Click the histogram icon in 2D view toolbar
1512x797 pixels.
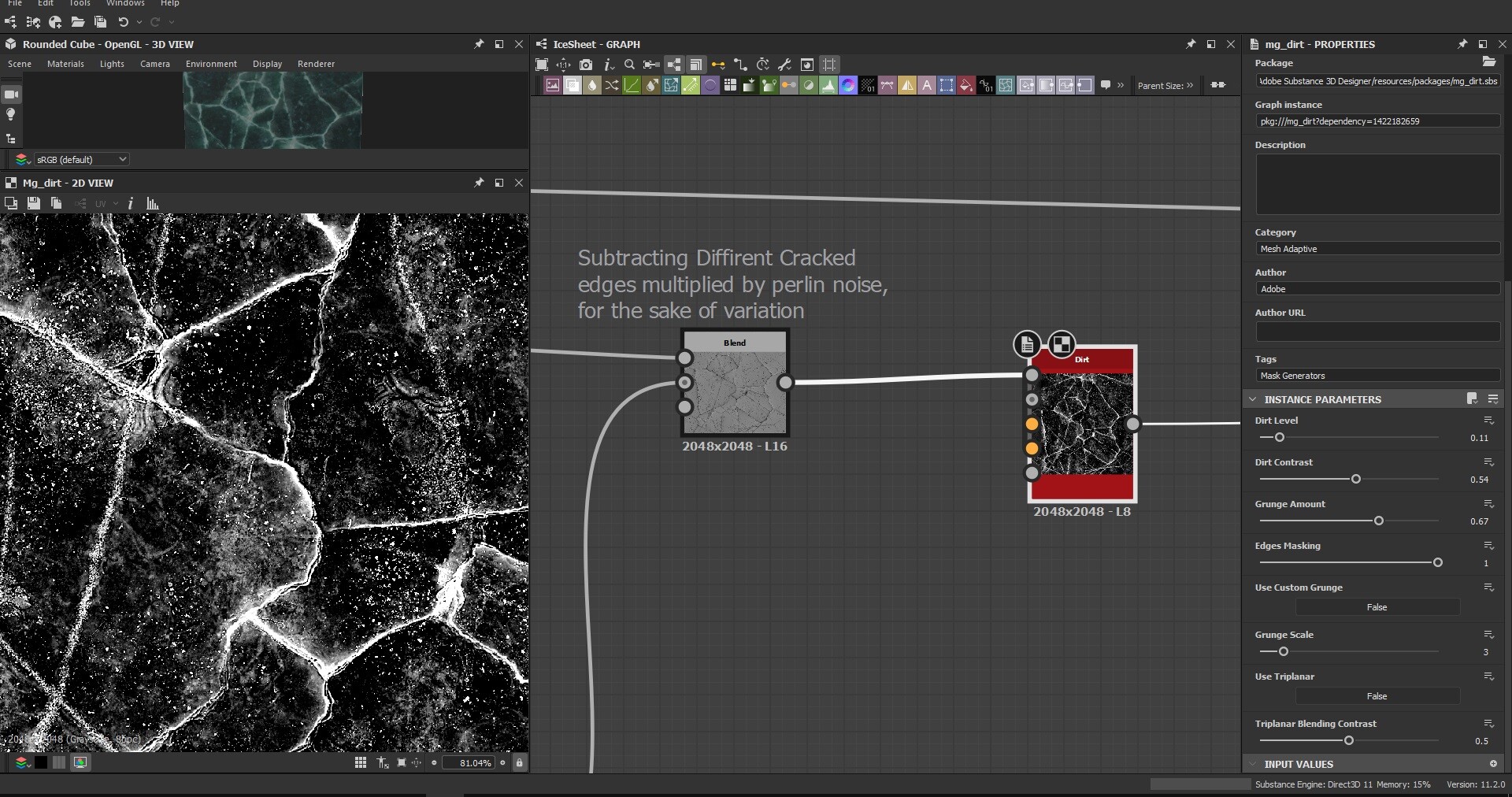pos(153,204)
